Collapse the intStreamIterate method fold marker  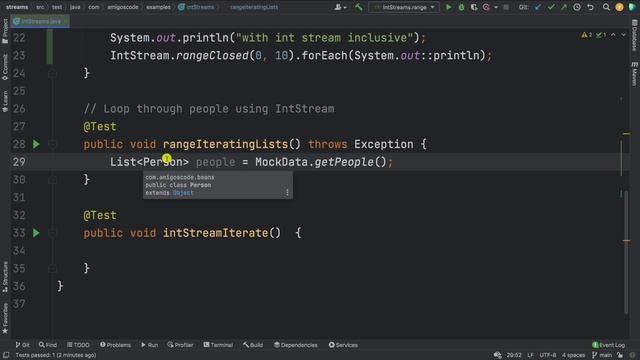pos(53,233)
